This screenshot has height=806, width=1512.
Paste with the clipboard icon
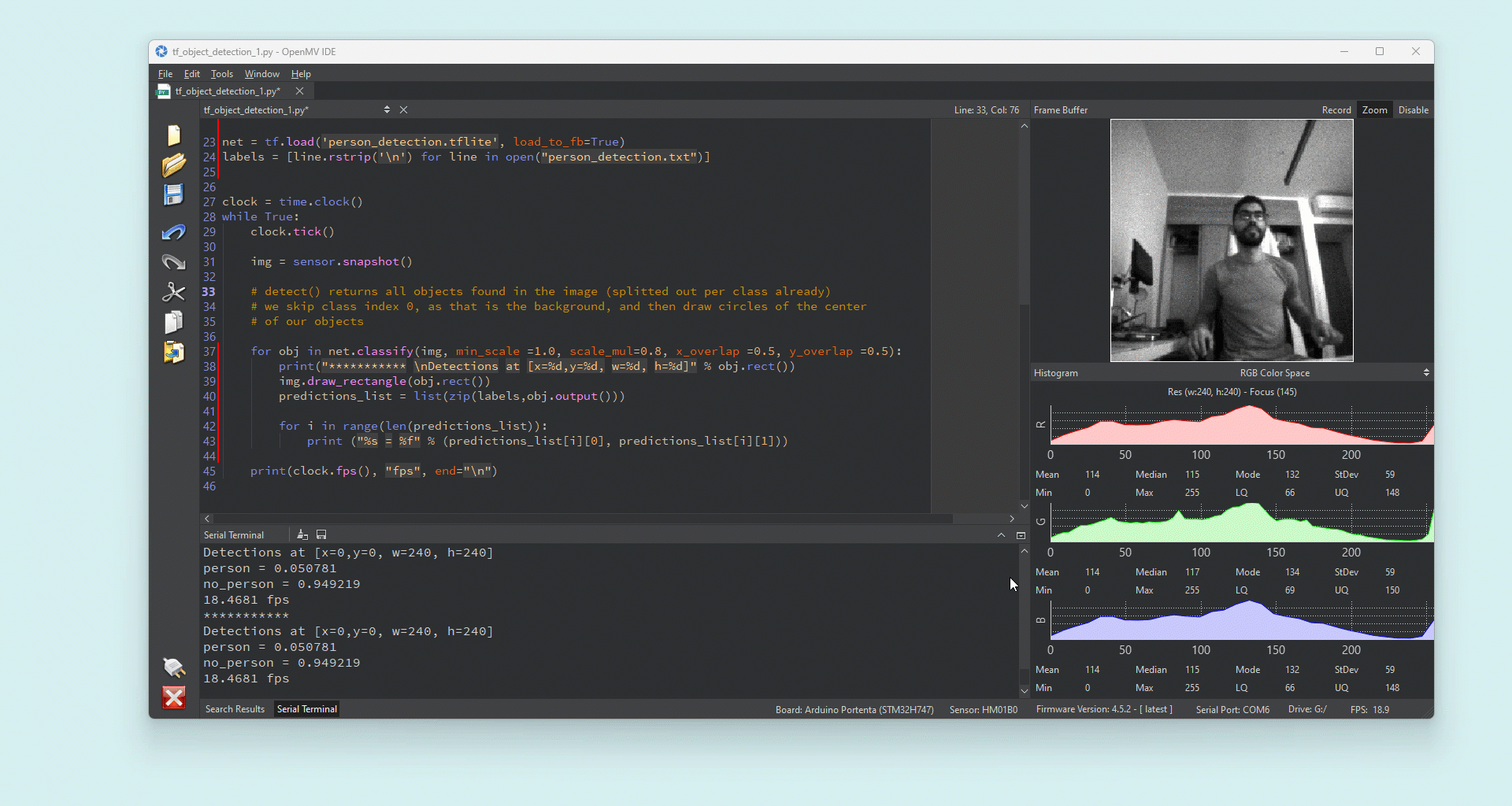[174, 352]
